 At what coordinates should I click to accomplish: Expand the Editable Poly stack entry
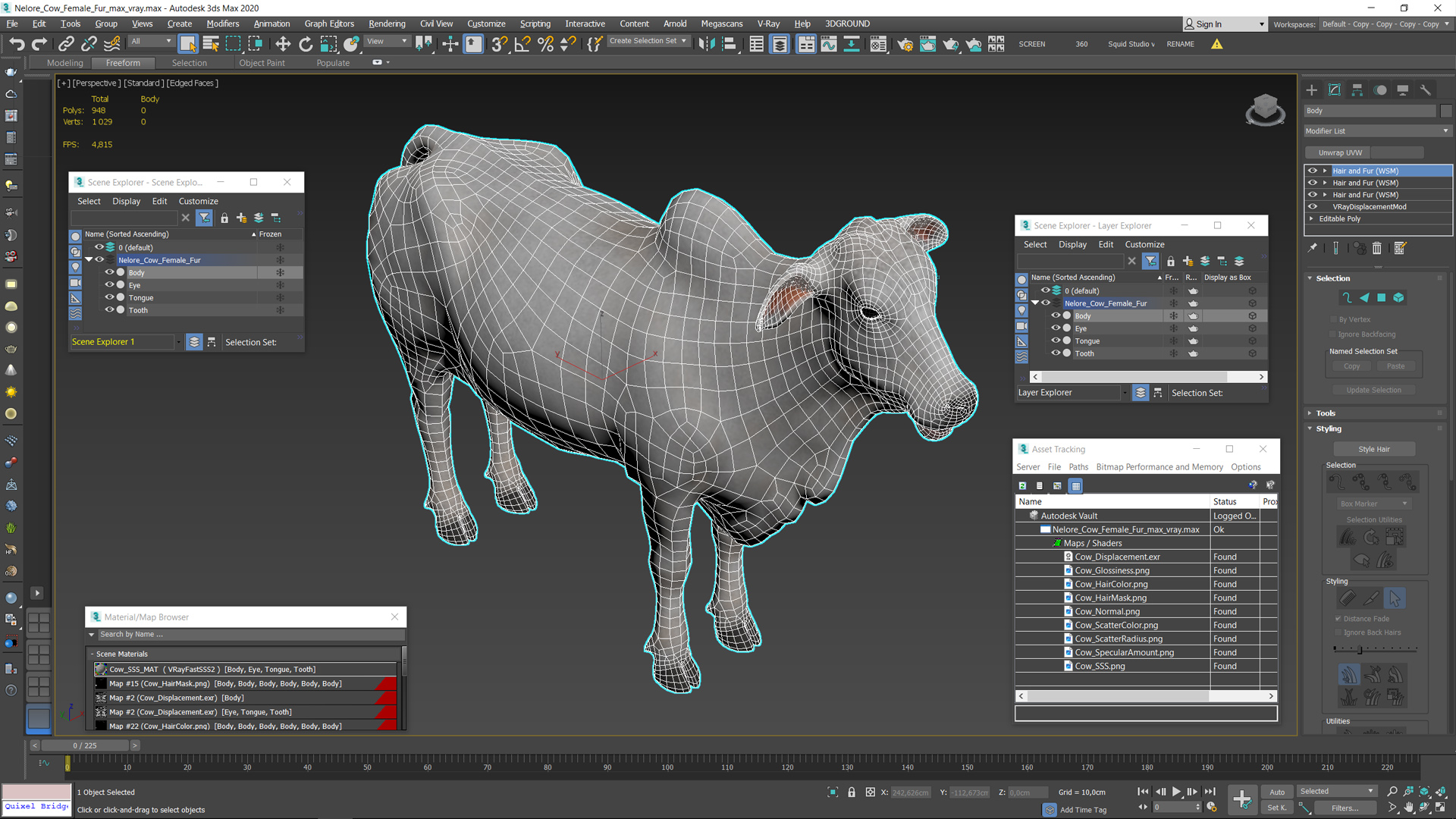[1311, 218]
